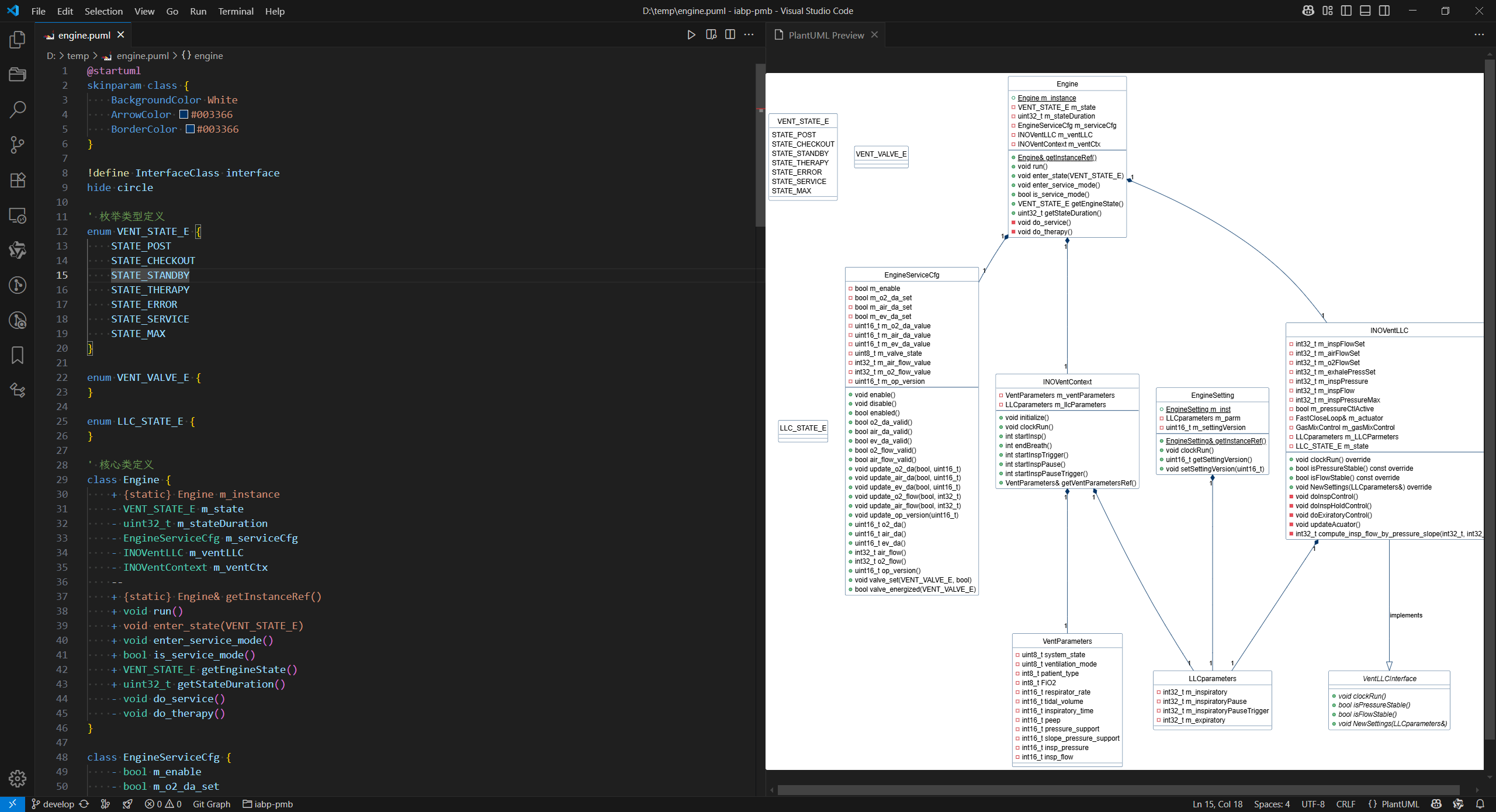
Task: Open Git Graph from the status bar
Action: [x=212, y=804]
